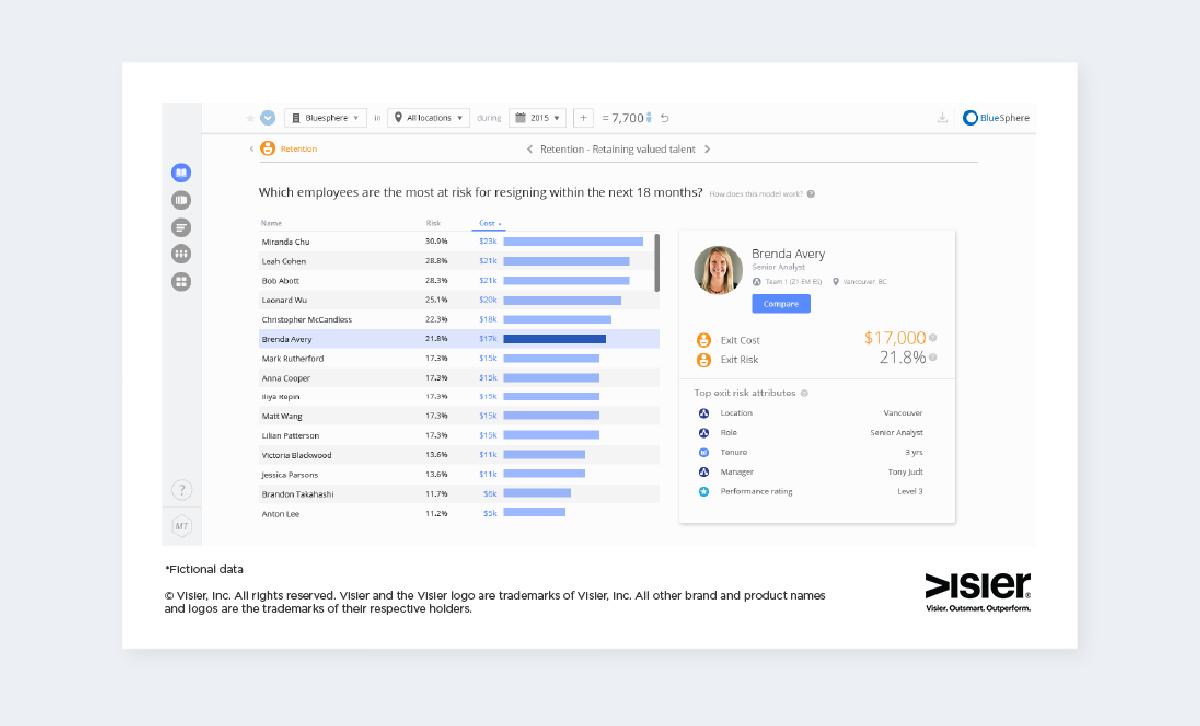Select employee Matt Wang
This screenshot has height=726, width=1200.
coord(282,416)
